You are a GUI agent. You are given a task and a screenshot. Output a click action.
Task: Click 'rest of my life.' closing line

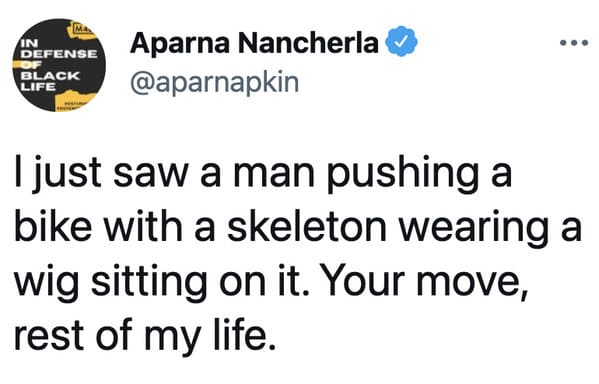point(144,337)
